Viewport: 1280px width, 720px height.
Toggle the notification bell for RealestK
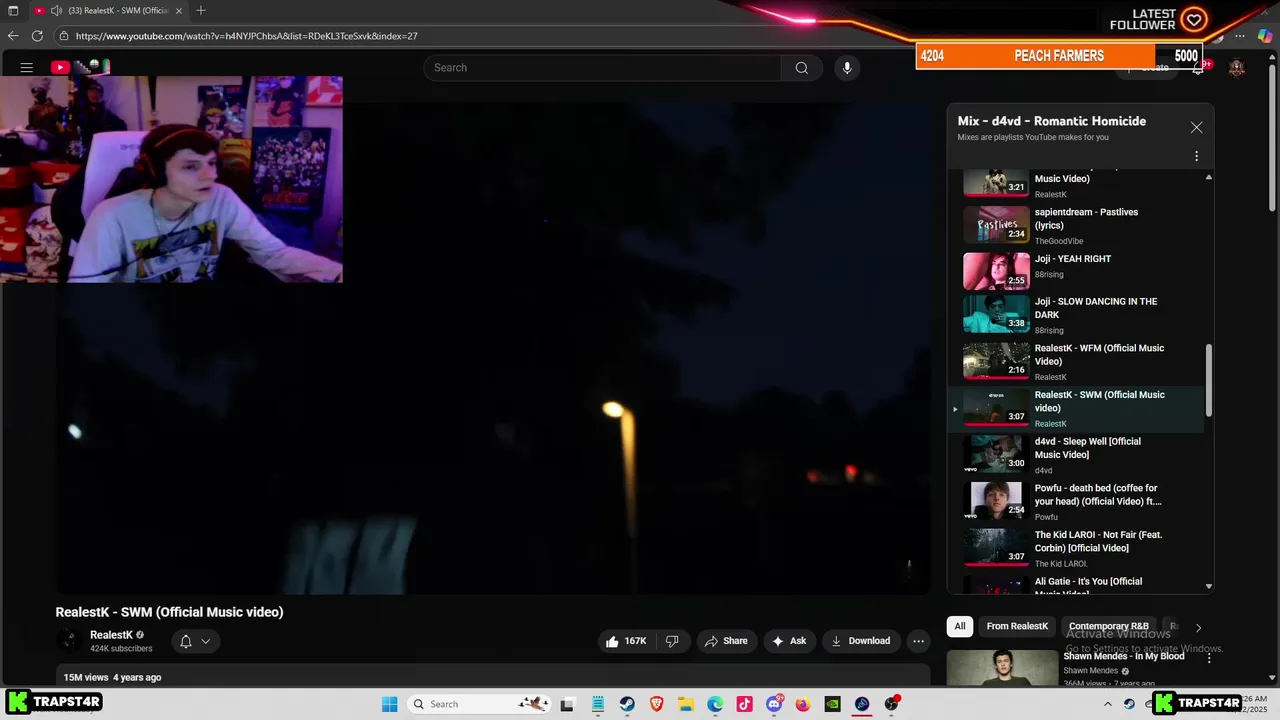[185, 641]
